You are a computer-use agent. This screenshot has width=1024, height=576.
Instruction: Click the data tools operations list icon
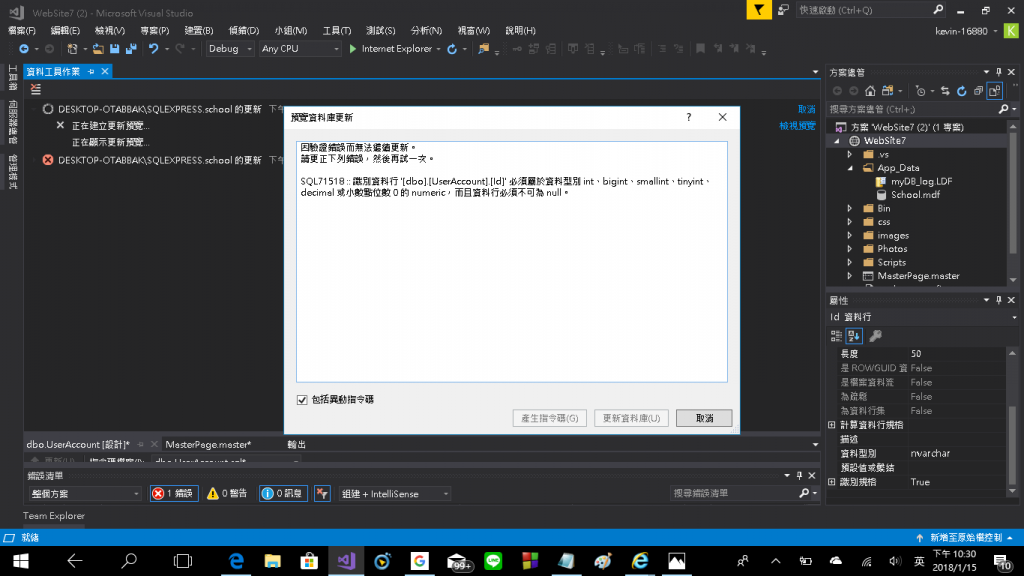pos(36,89)
